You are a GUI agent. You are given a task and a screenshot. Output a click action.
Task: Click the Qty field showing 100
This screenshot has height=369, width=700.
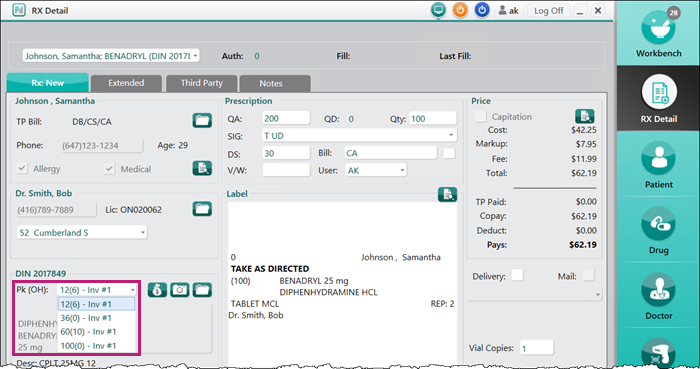[433, 119]
